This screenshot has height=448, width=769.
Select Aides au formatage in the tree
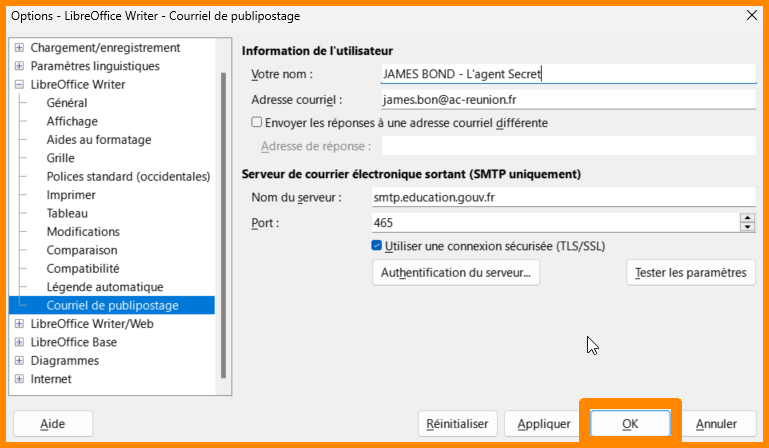coord(98,140)
